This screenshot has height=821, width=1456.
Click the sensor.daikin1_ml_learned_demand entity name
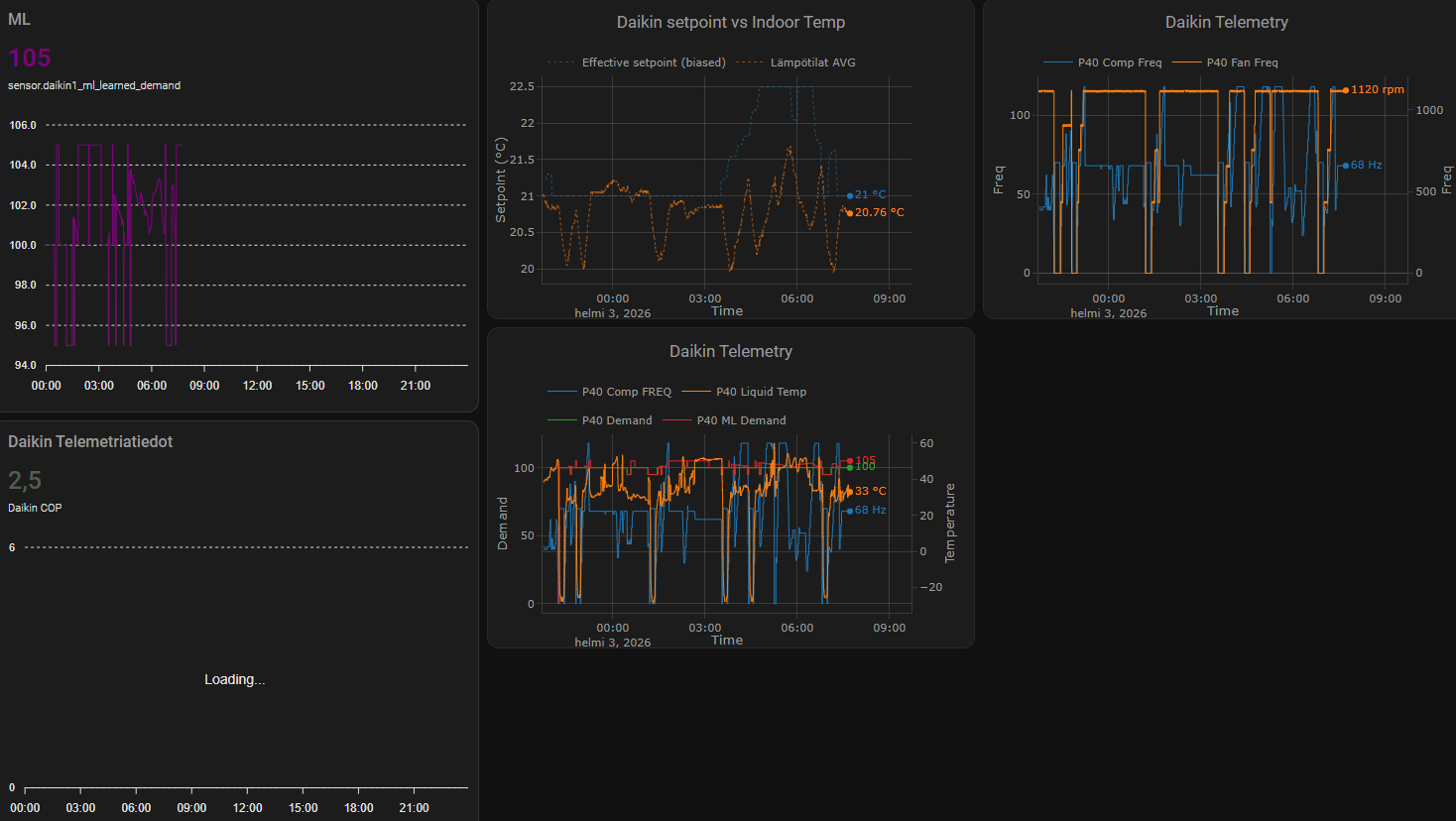pyautogui.click(x=94, y=85)
